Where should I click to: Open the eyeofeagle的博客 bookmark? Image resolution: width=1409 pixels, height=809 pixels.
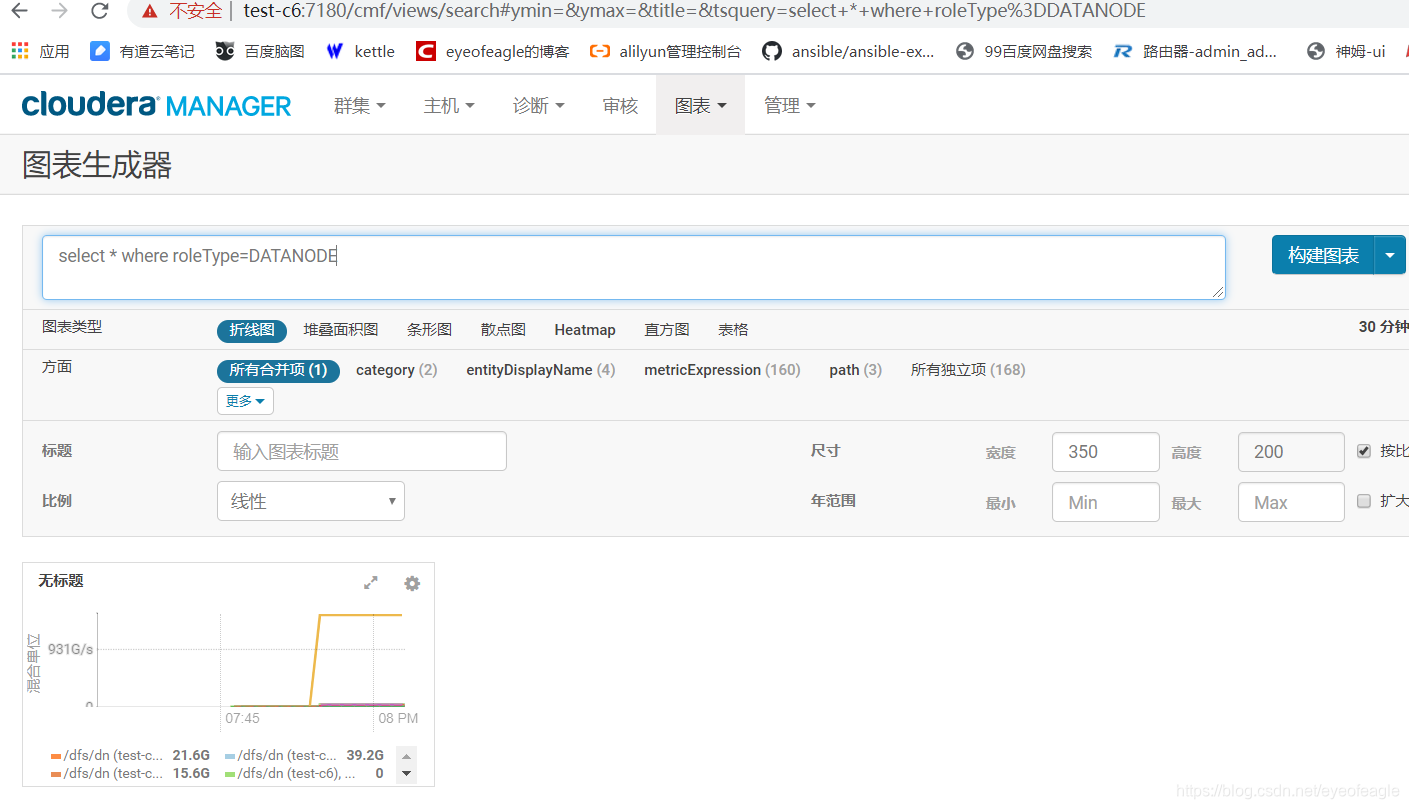(492, 51)
